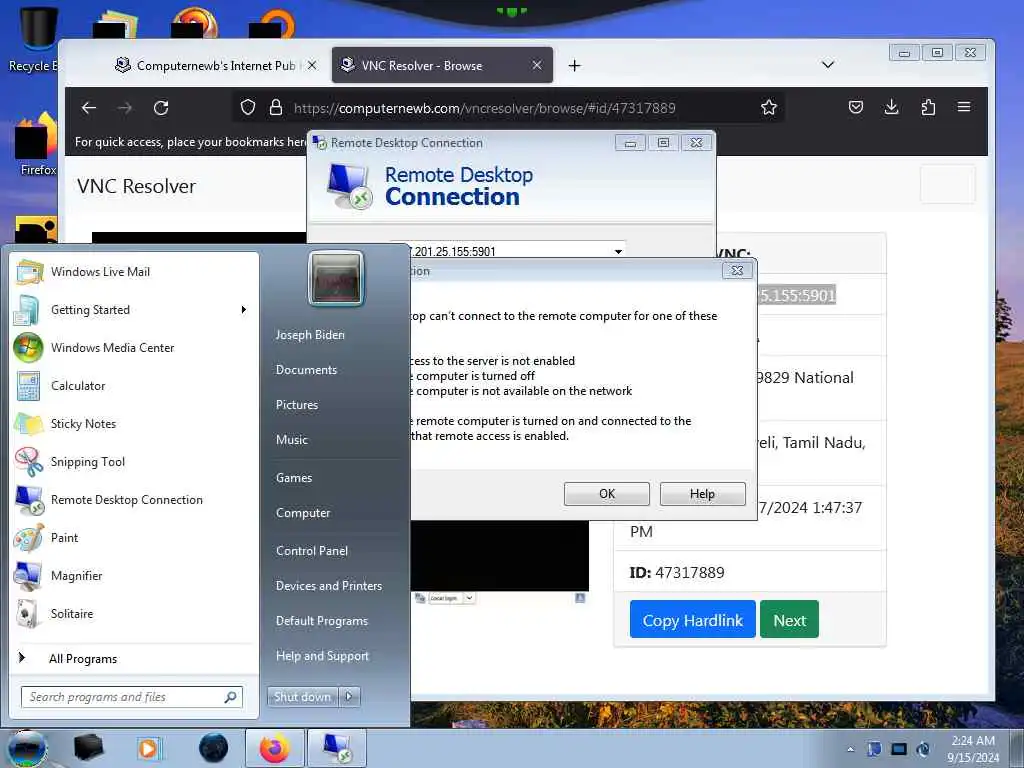The height and width of the screenshot is (768, 1024).
Task: Click the taskbar clock and date
Action: tap(972, 749)
